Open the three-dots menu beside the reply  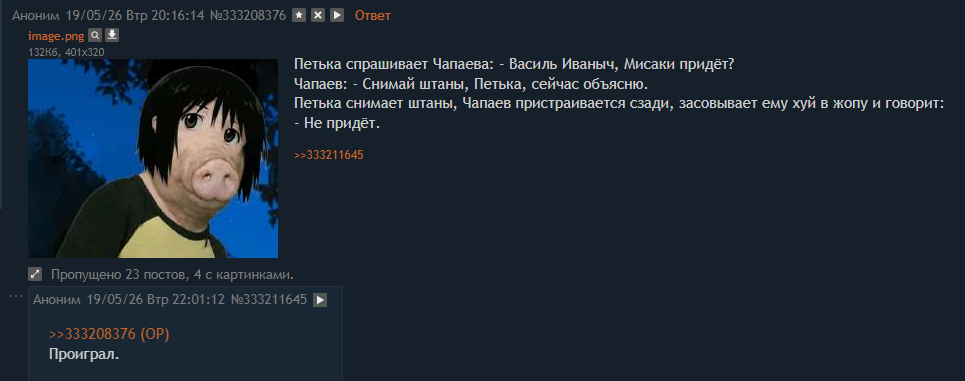pos(15,297)
